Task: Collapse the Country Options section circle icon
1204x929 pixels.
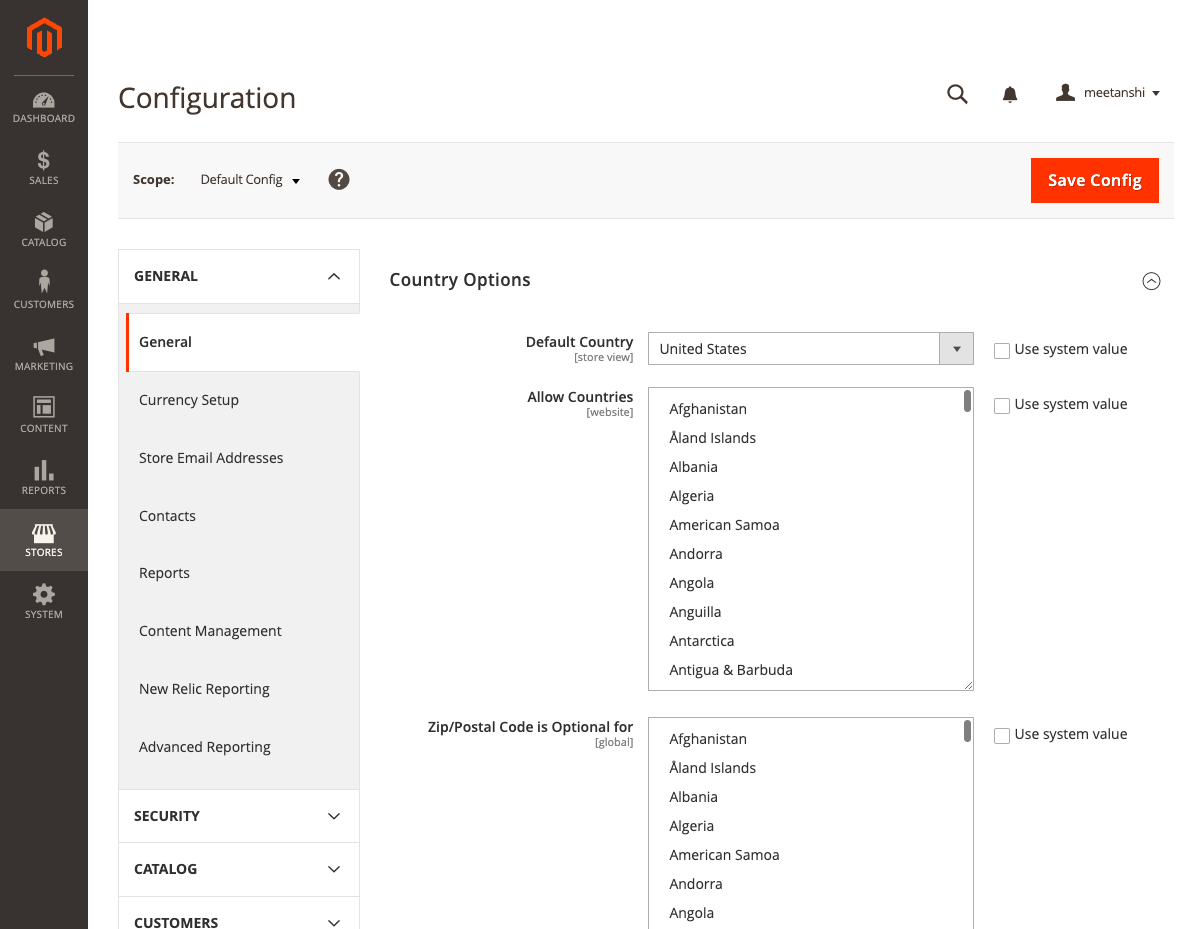Action: pos(1151,281)
